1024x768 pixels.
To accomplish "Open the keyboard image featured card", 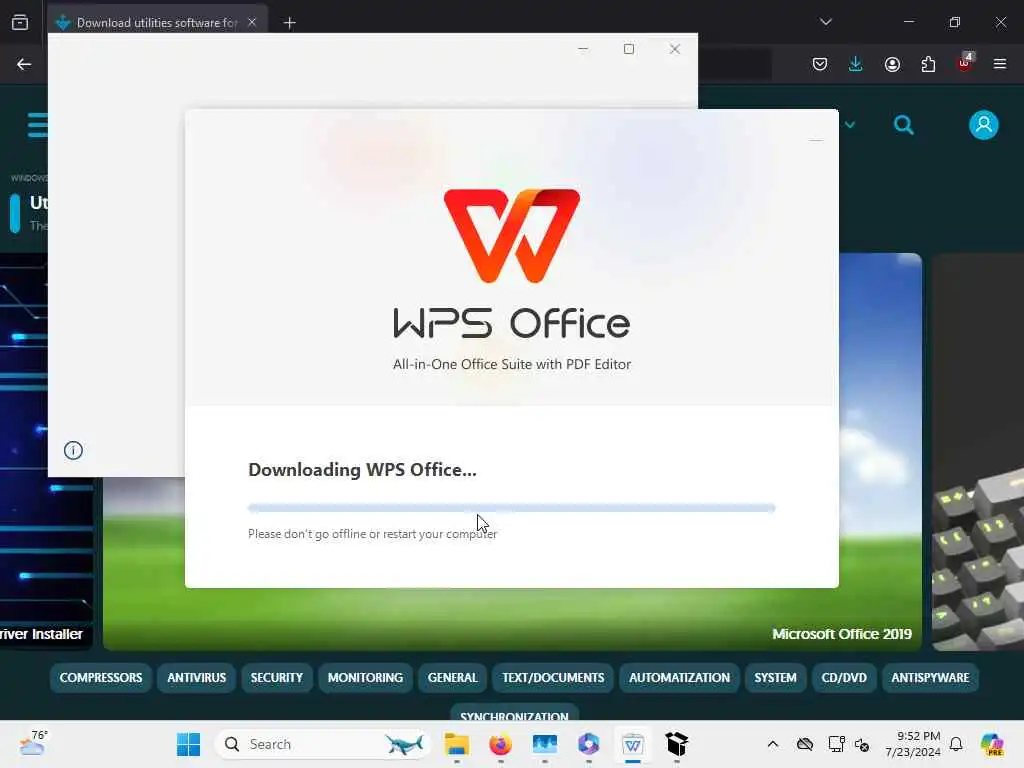I will [978, 452].
